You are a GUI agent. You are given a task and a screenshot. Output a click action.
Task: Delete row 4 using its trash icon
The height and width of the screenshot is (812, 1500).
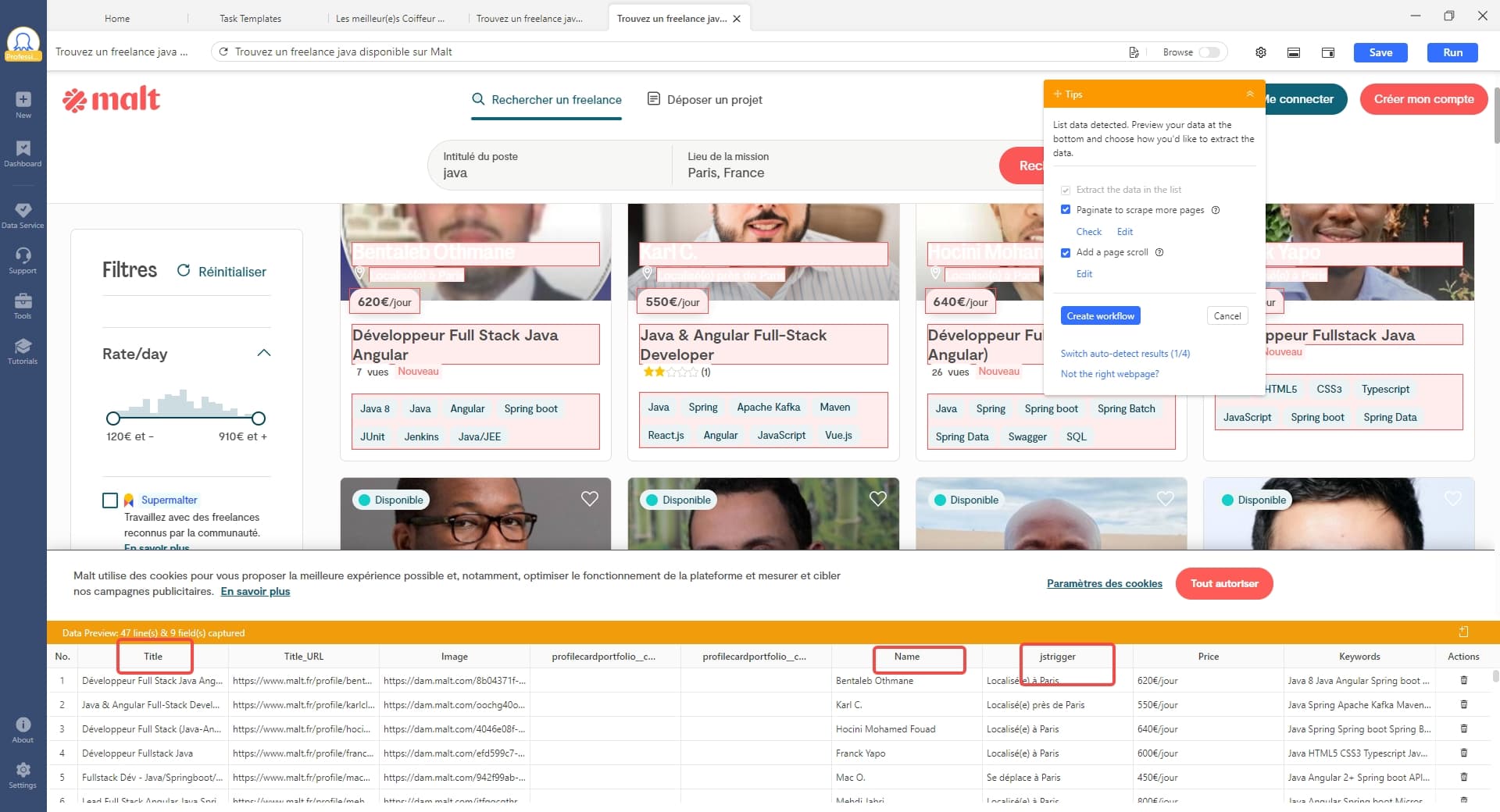click(1464, 753)
